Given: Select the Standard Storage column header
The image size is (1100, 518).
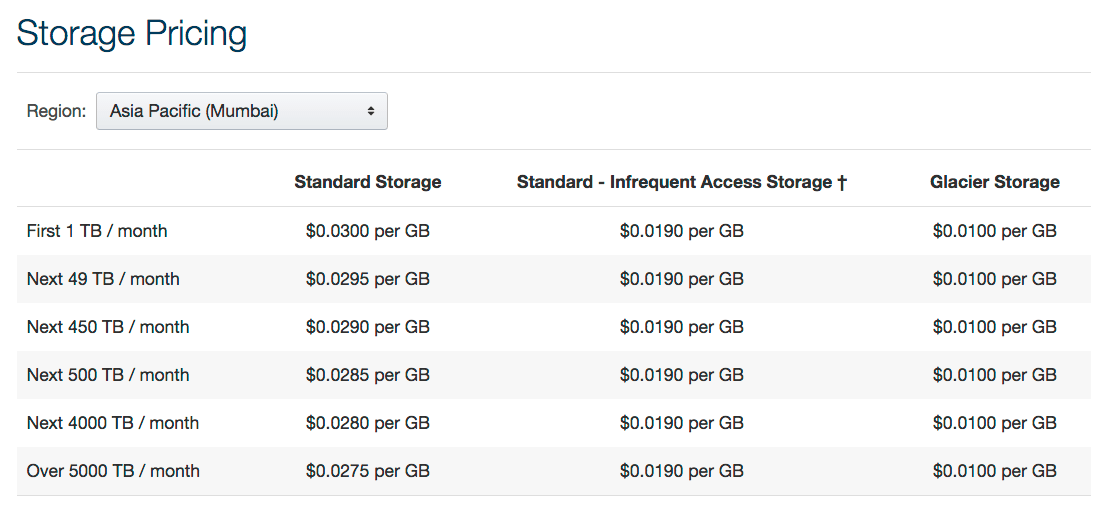Looking at the screenshot, I should point(367,182).
